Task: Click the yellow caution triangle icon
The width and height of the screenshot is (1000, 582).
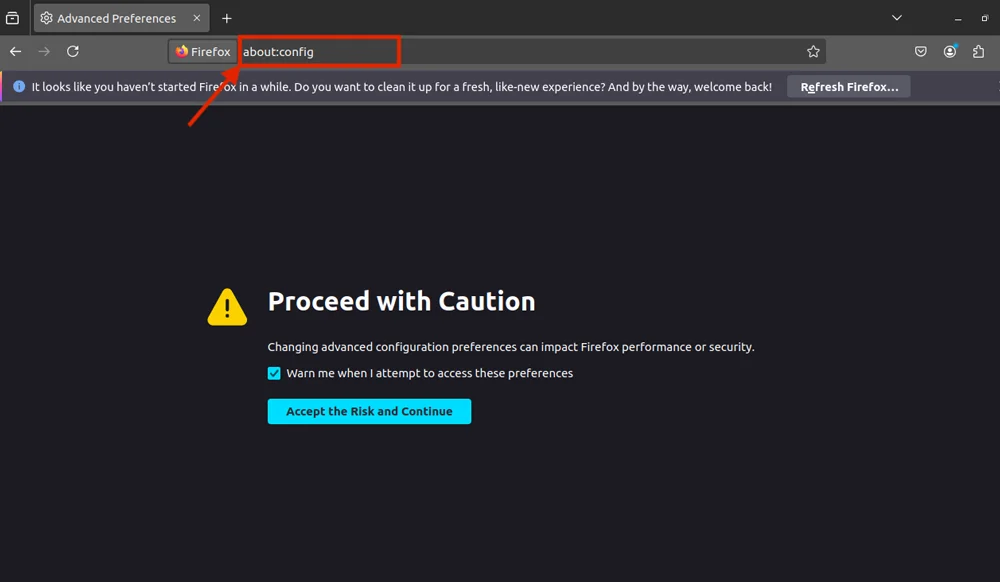Action: [227, 307]
